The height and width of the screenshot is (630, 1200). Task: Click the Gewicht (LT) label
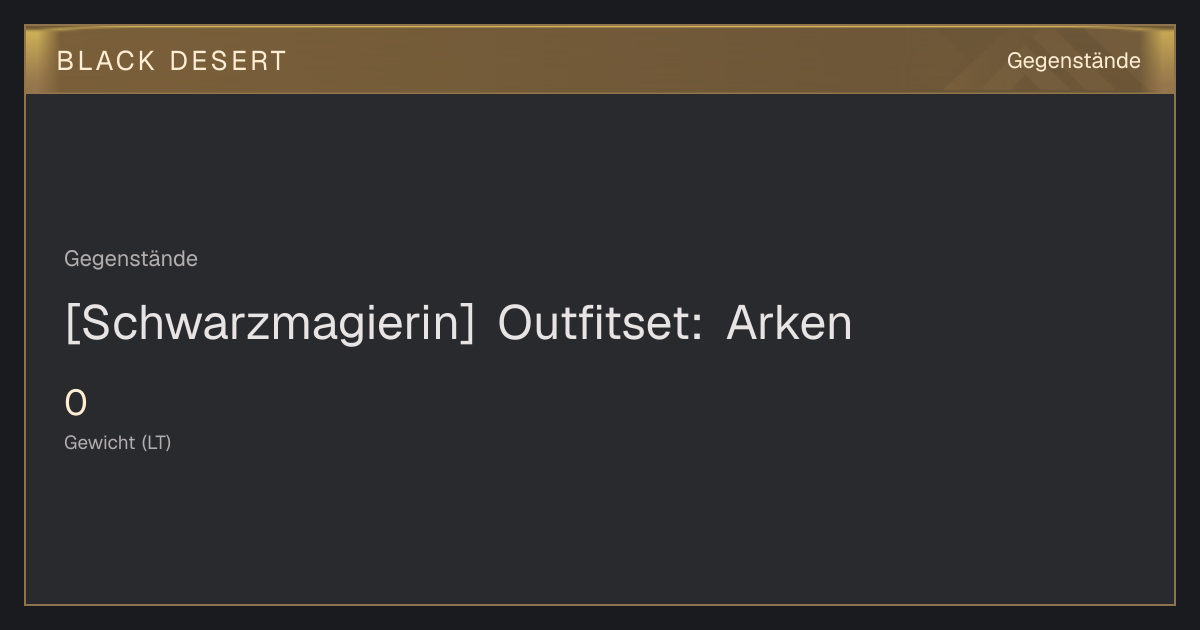118,442
